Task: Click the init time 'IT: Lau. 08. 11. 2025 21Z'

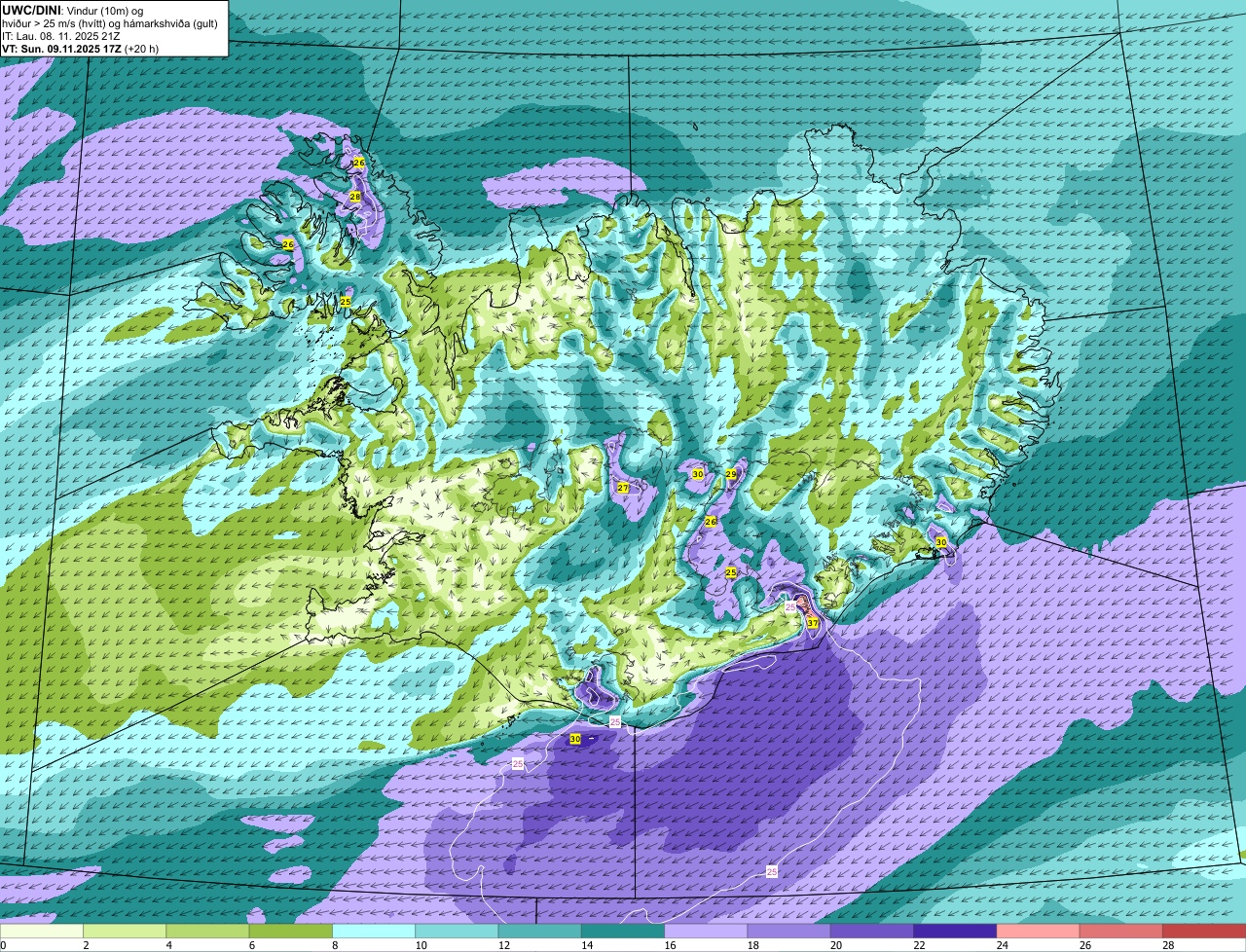Action: pos(60,36)
